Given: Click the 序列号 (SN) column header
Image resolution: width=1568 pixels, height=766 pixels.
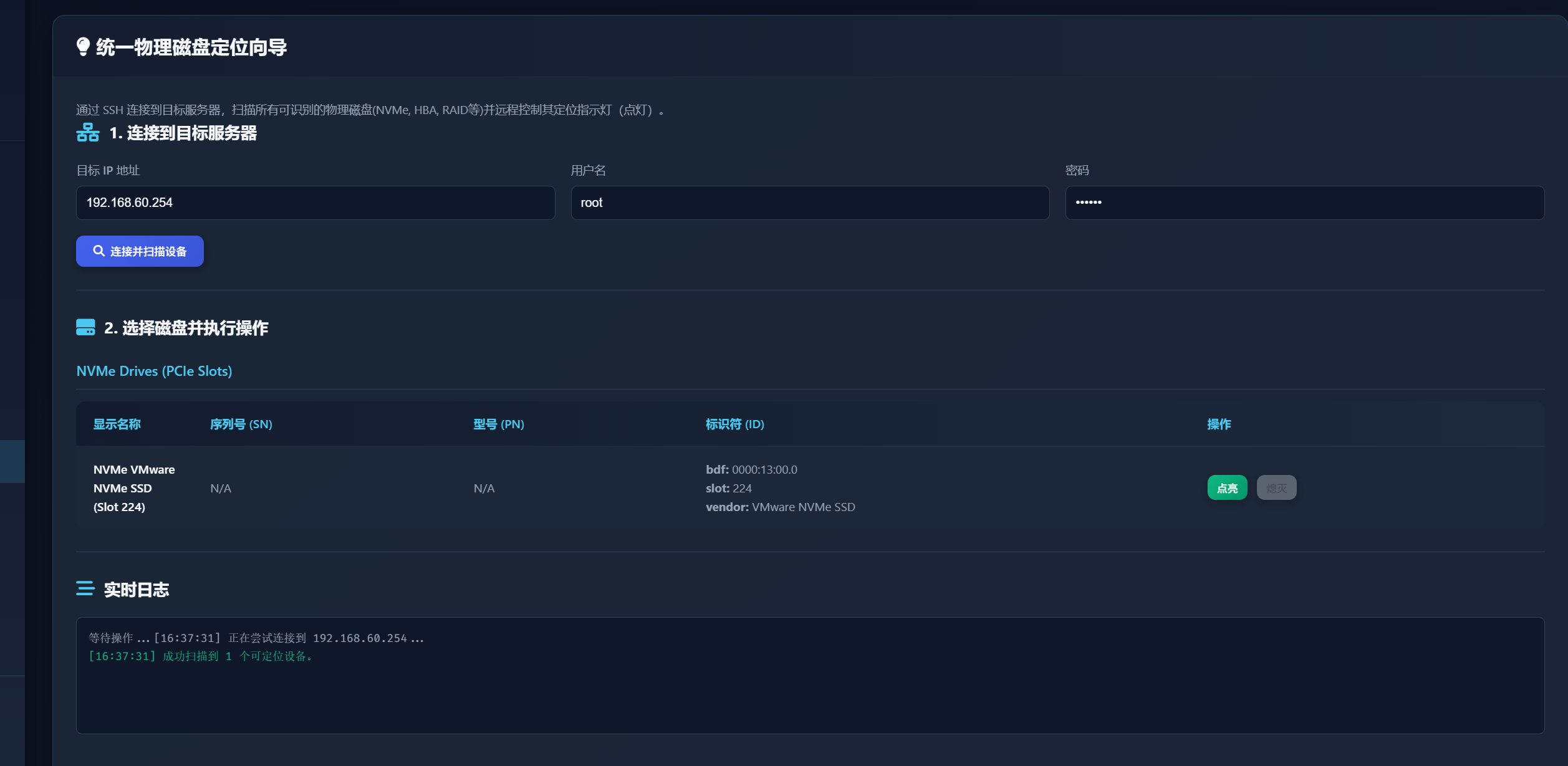Looking at the screenshot, I should click(x=241, y=424).
